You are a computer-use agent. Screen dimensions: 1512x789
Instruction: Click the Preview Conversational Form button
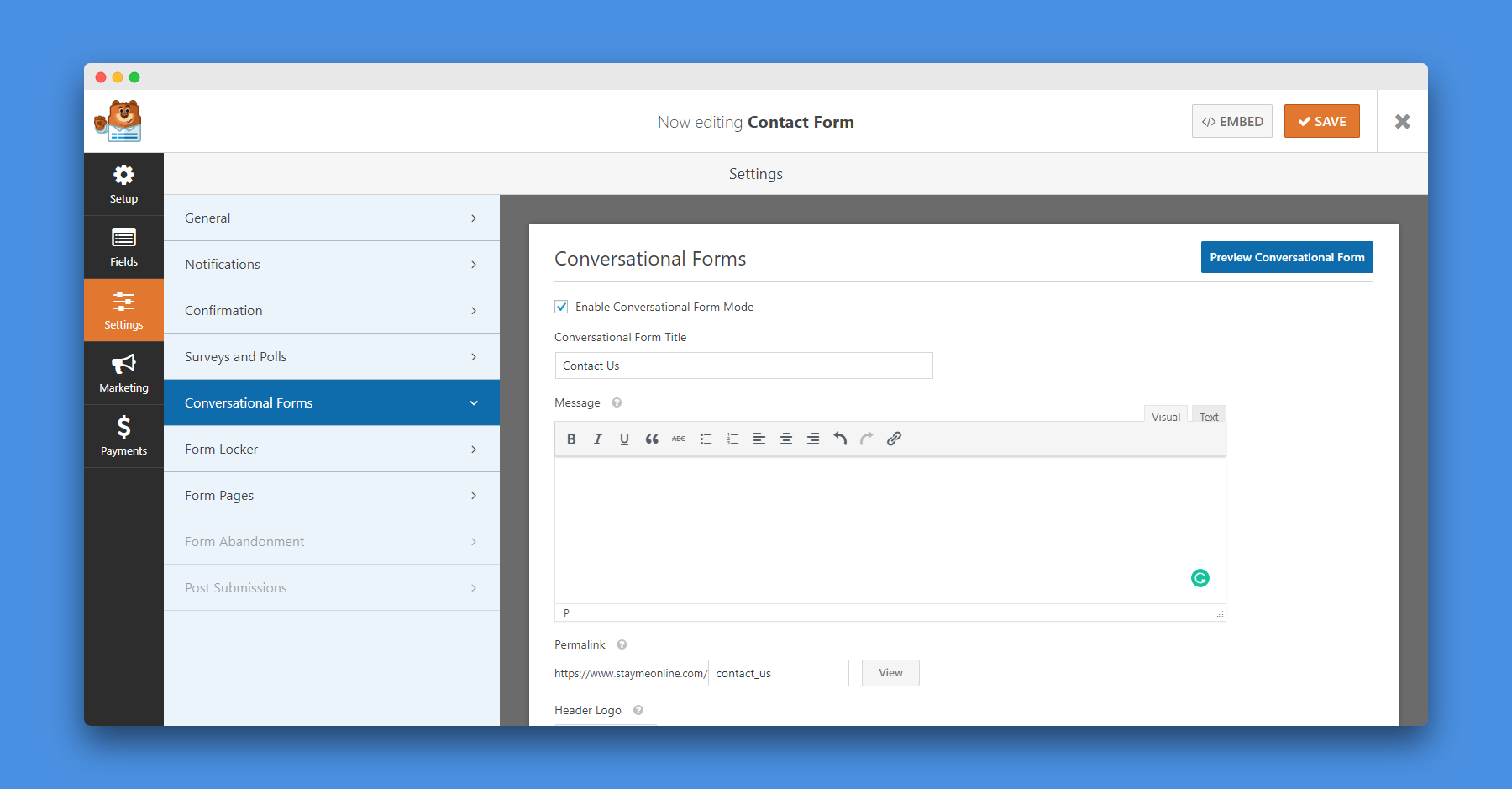(1286, 257)
